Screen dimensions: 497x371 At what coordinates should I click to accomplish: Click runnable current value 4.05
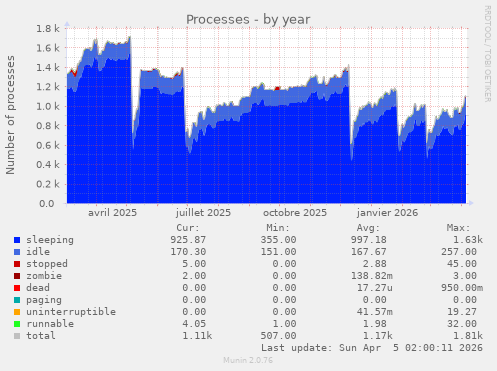pyautogui.click(x=194, y=324)
